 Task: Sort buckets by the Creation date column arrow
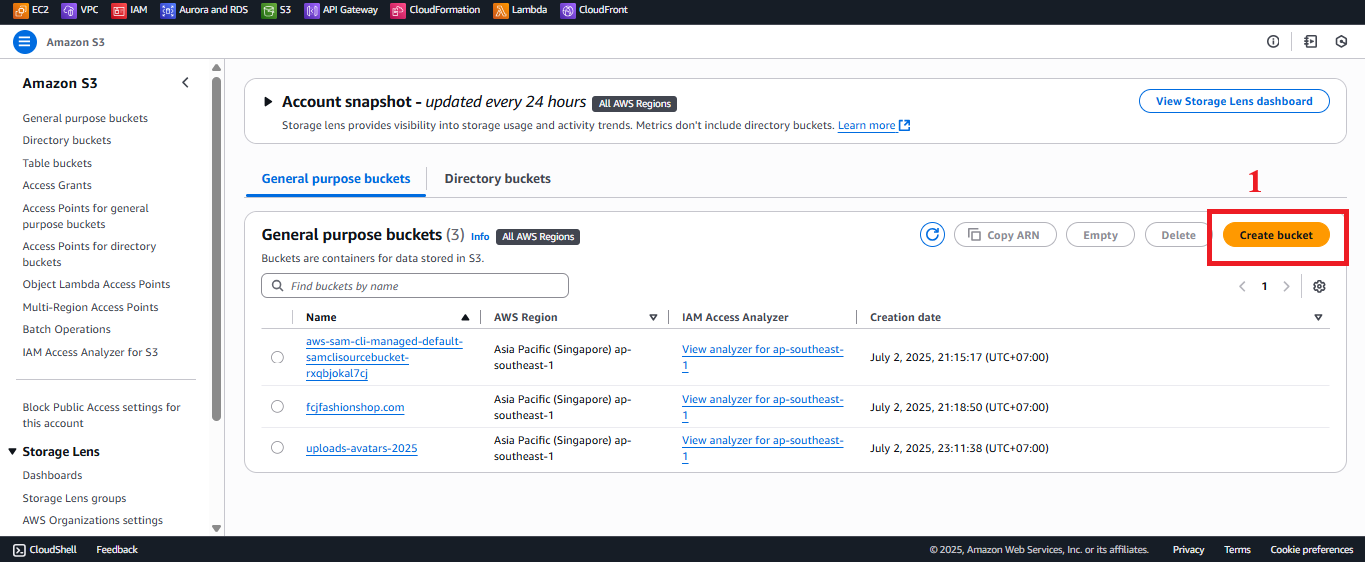[x=1318, y=317]
